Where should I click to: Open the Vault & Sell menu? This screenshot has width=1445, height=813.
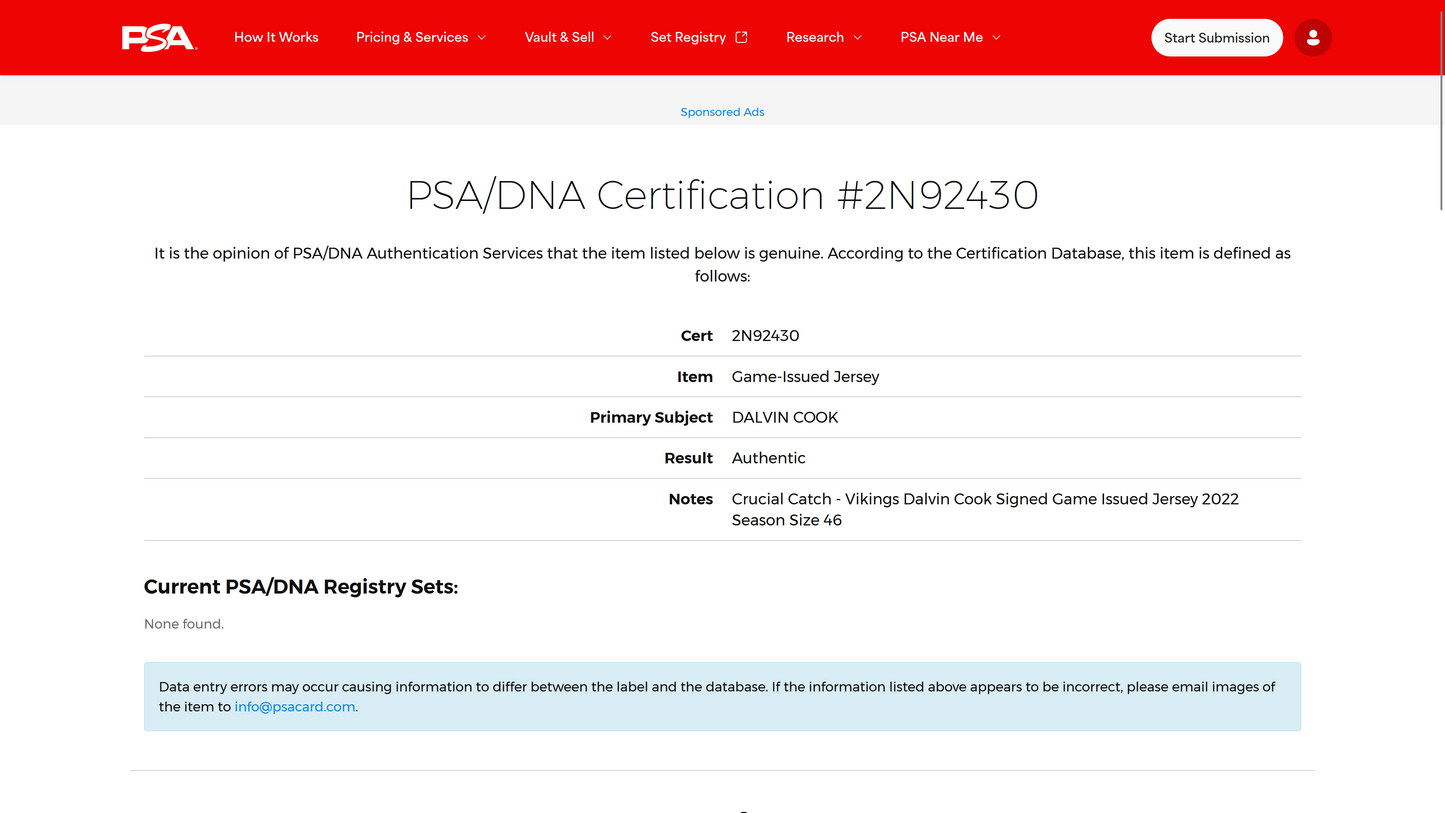559,37
